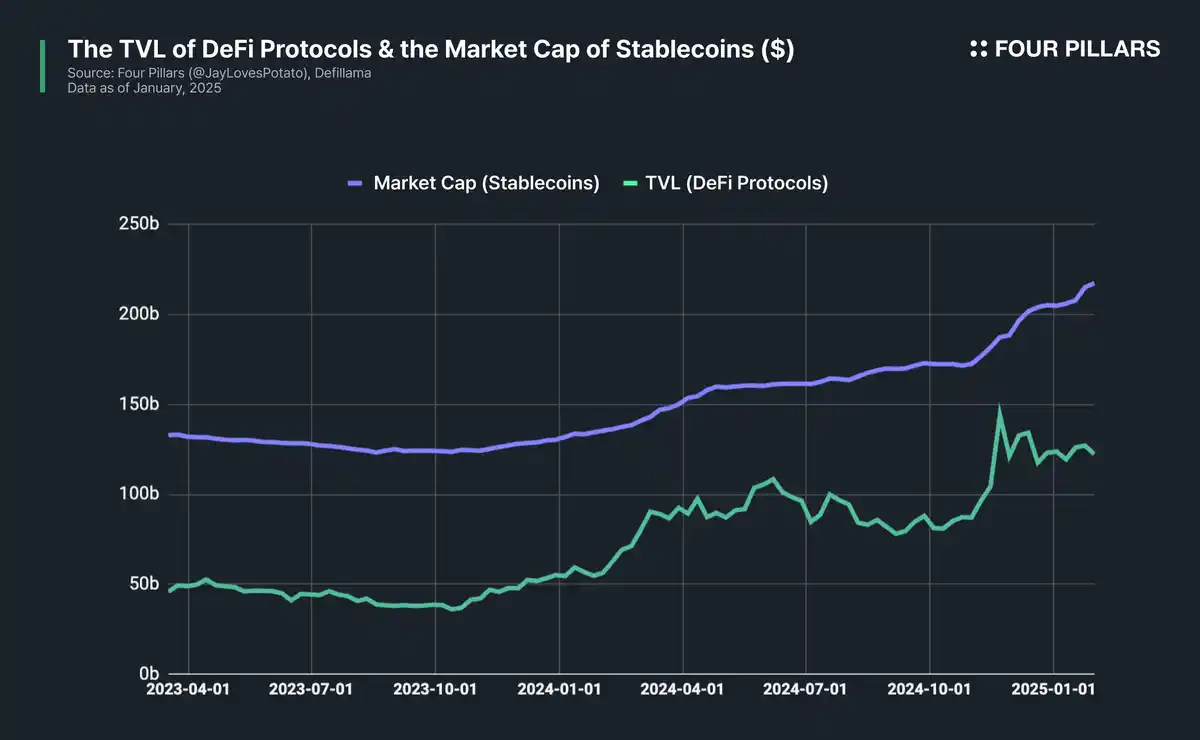1200x740 pixels.
Task: Select the 2023-10-01 x-axis date label
Action: click(436, 689)
